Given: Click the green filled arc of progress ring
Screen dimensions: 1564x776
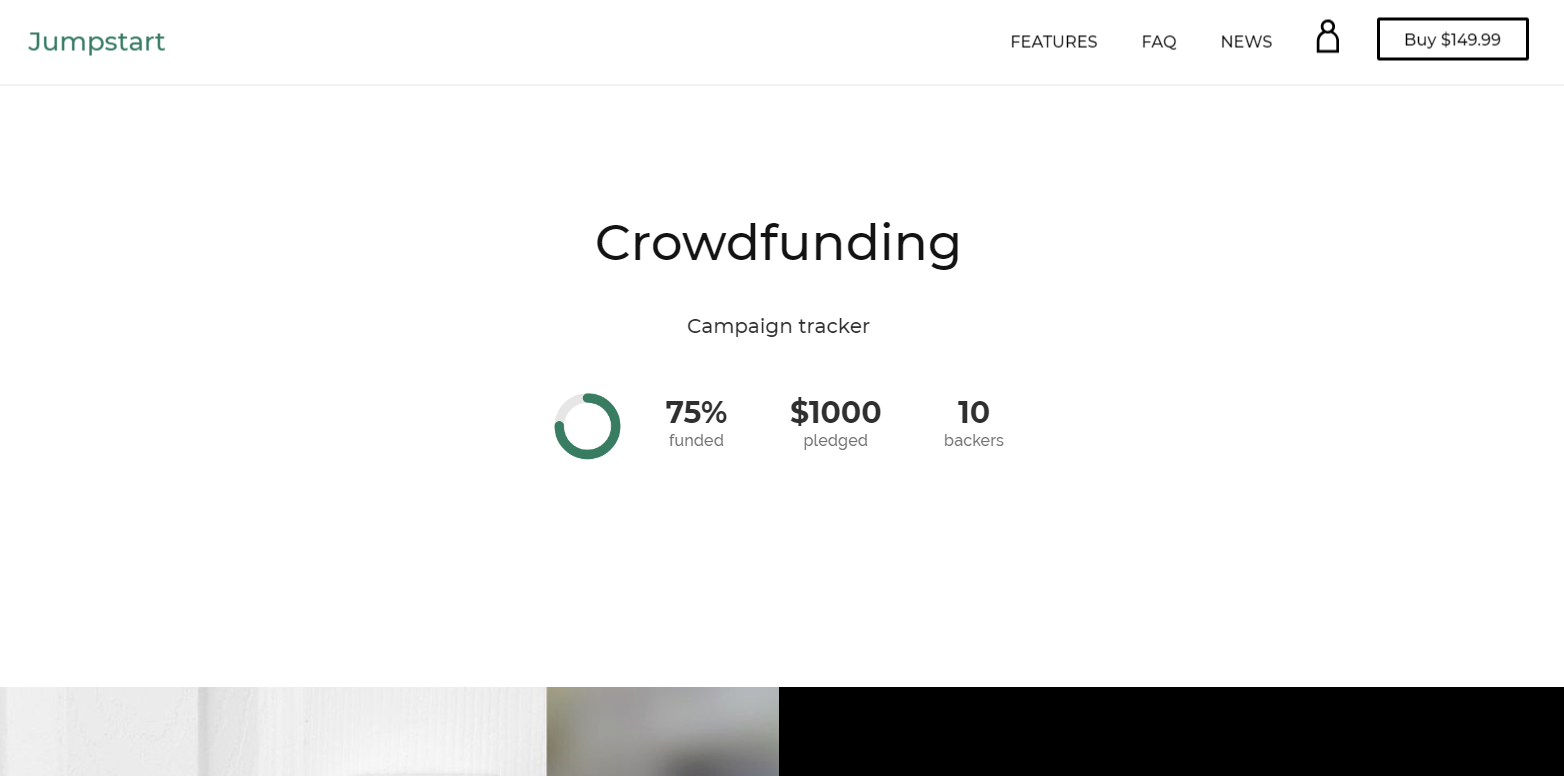Looking at the screenshot, I should tap(588, 455).
